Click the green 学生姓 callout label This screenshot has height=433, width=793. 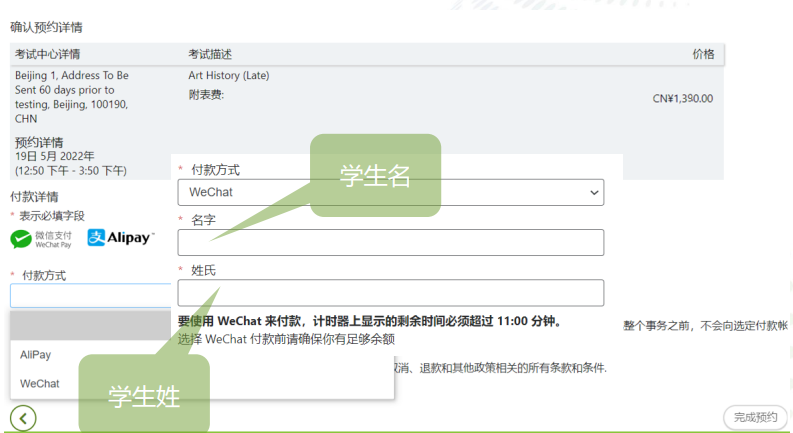point(144,395)
